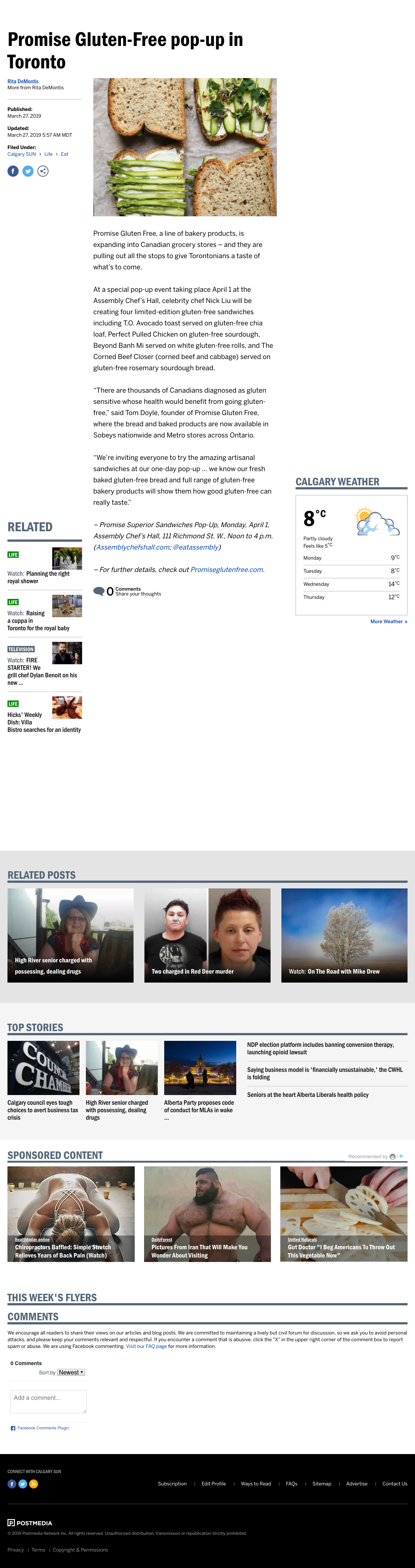
Task: Click the comments speech bubble icon
Action: (99, 591)
